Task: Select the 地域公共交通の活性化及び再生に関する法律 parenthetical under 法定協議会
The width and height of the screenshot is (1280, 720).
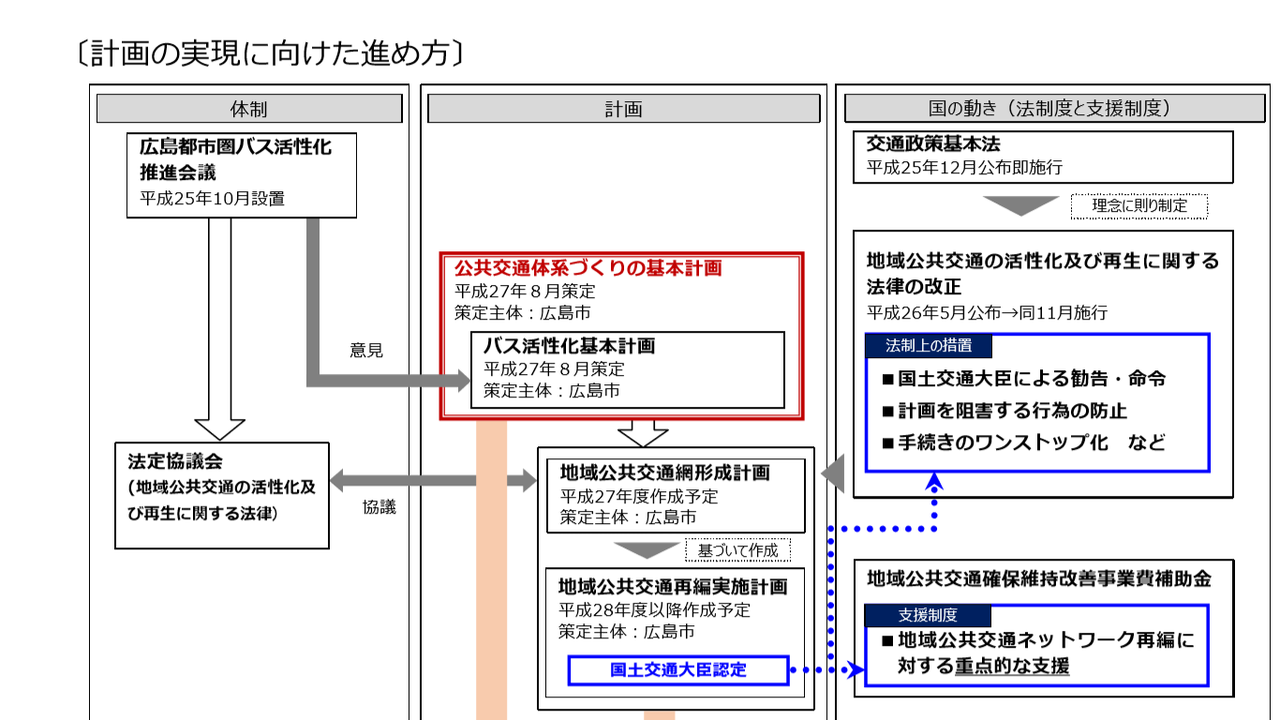Action: tap(221, 500)
